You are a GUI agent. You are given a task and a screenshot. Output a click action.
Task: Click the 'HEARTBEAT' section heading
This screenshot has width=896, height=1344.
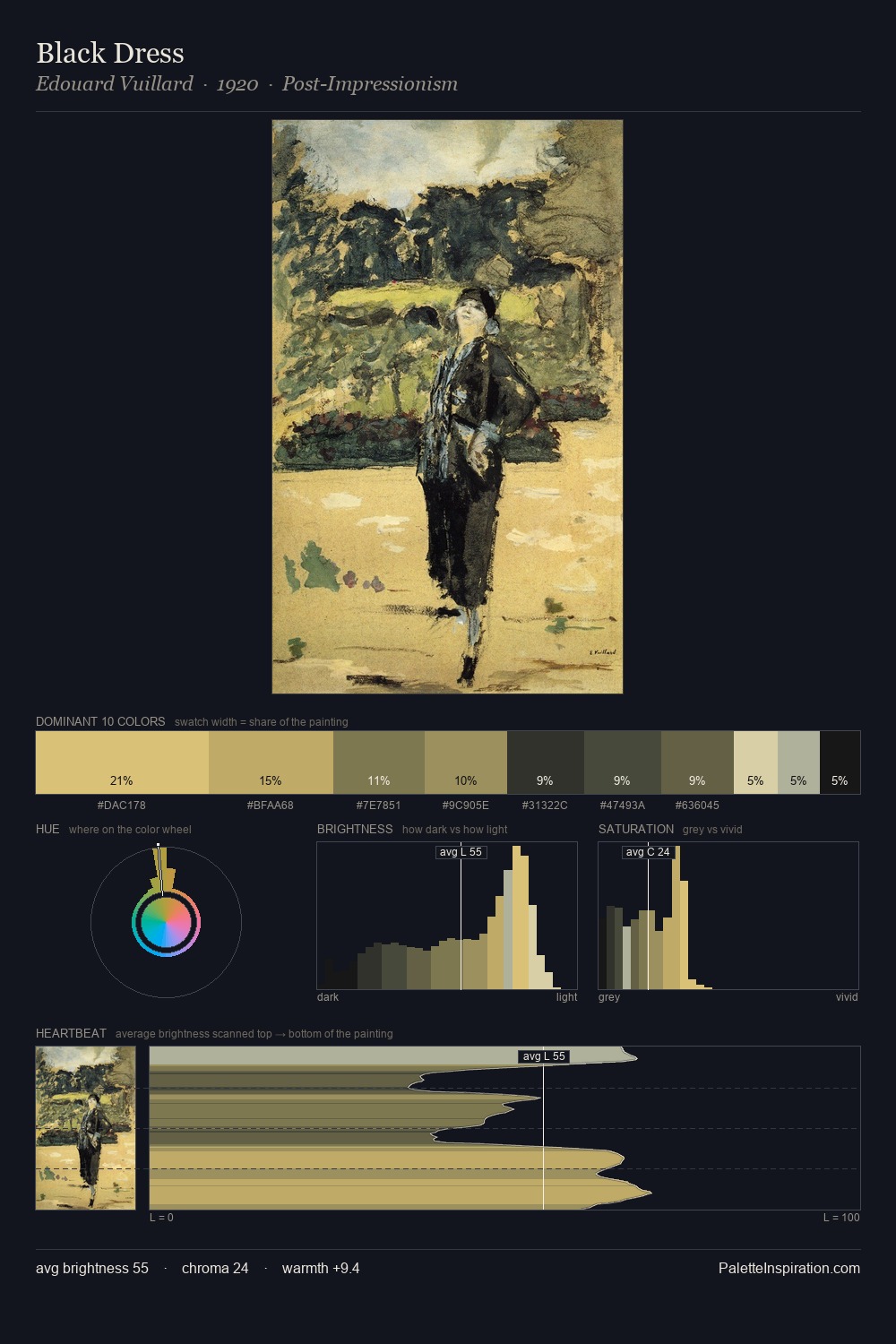[71, 1033]
